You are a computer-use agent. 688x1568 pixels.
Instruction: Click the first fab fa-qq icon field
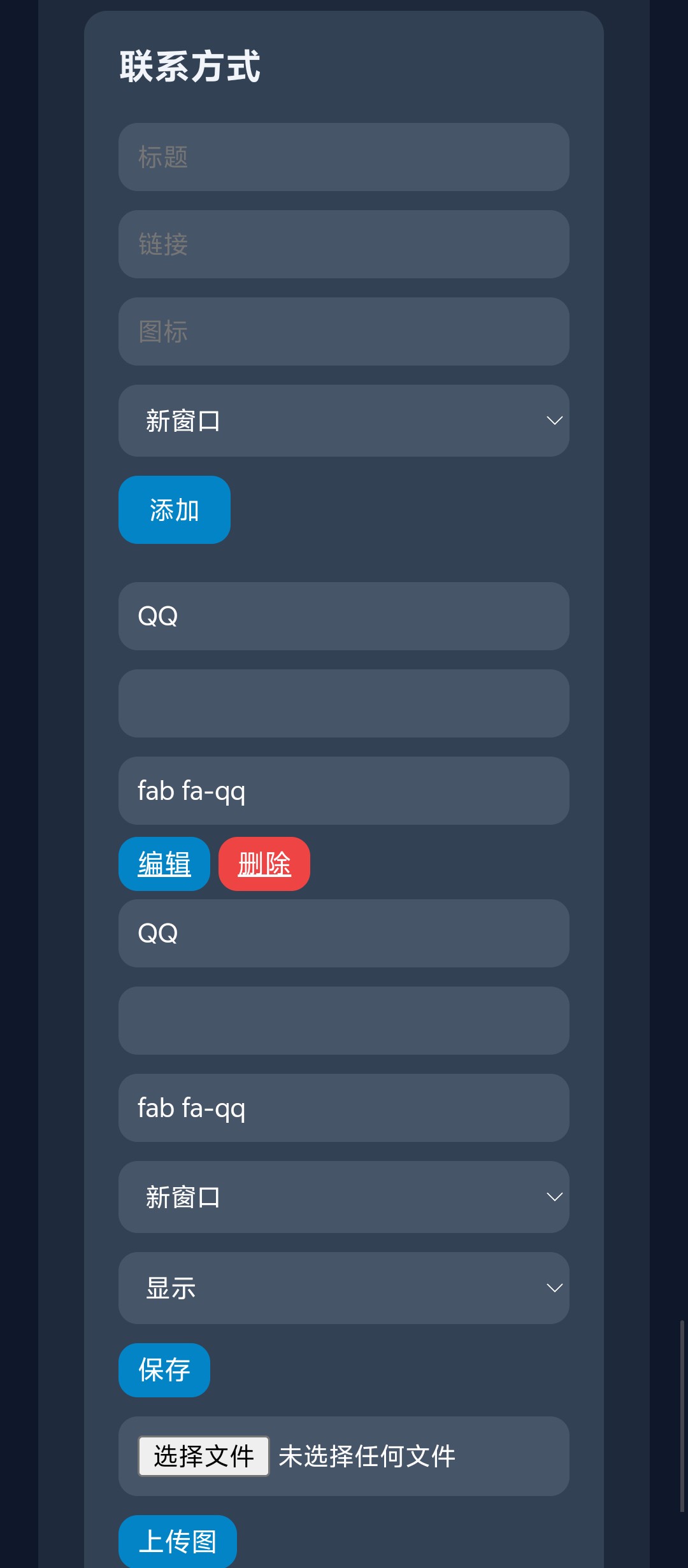[343, 791]
